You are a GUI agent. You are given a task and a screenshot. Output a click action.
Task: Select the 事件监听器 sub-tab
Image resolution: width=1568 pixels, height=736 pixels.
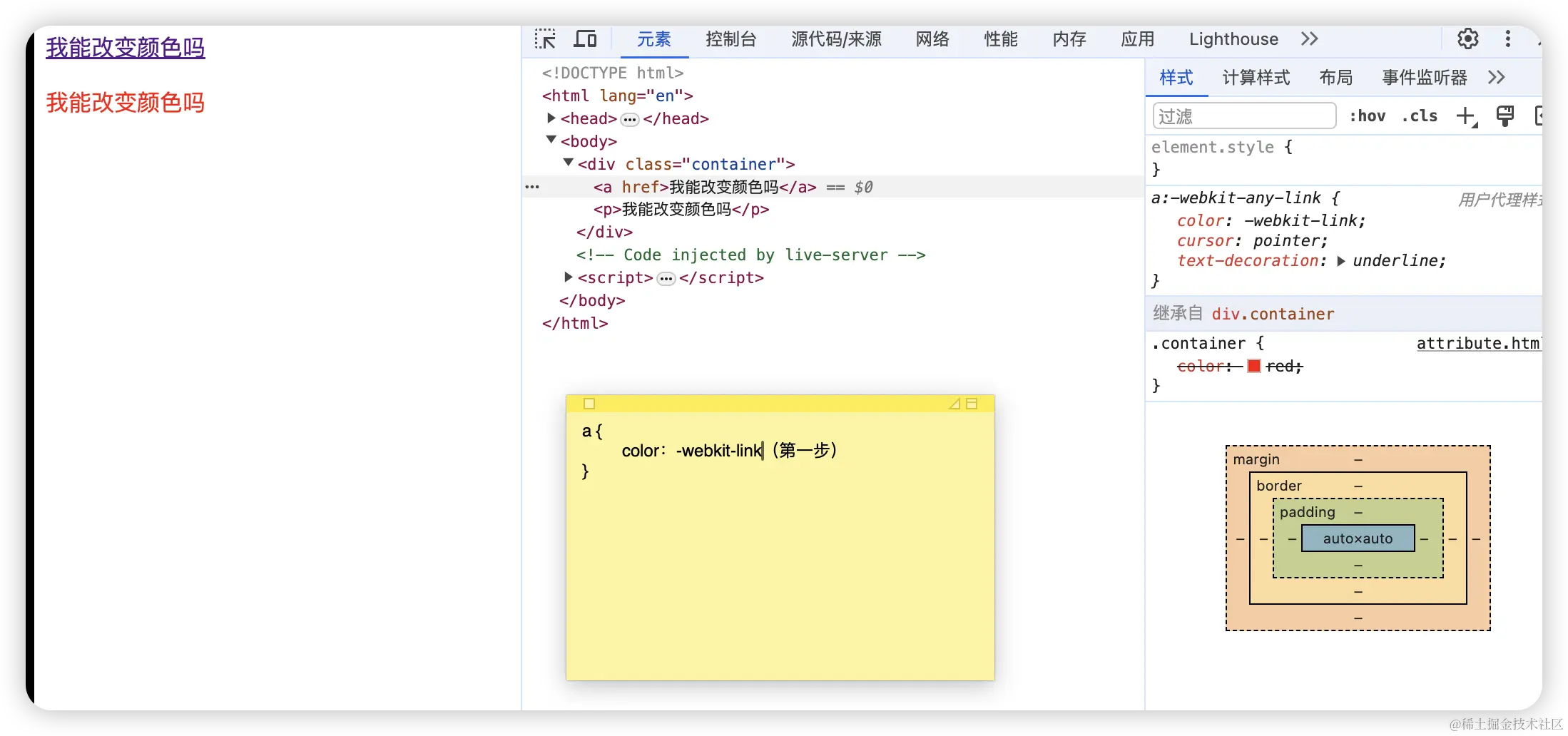click(x=1424, y=78)
